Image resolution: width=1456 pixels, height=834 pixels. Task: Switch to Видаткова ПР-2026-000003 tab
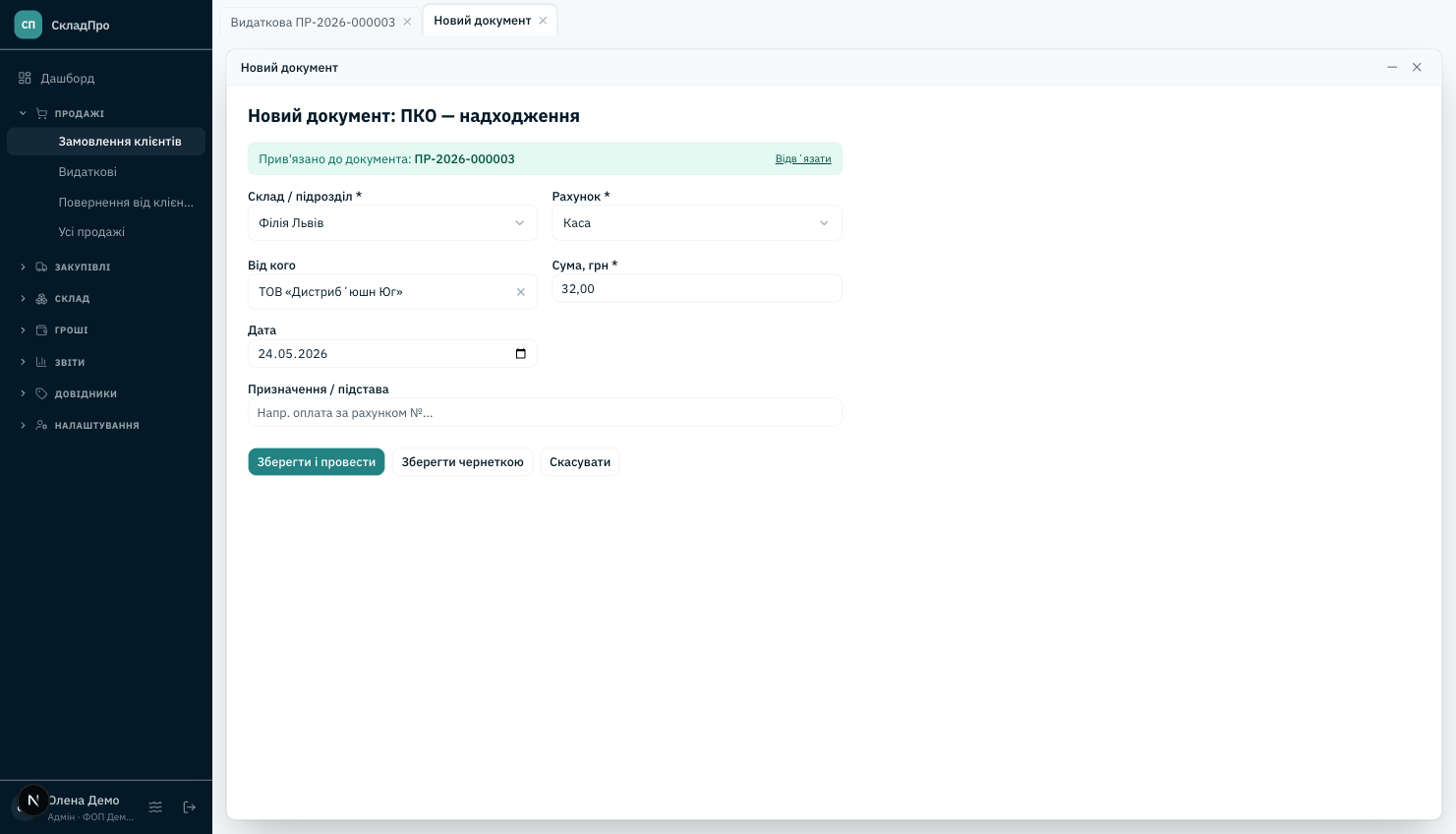click(x=313, y=22)
